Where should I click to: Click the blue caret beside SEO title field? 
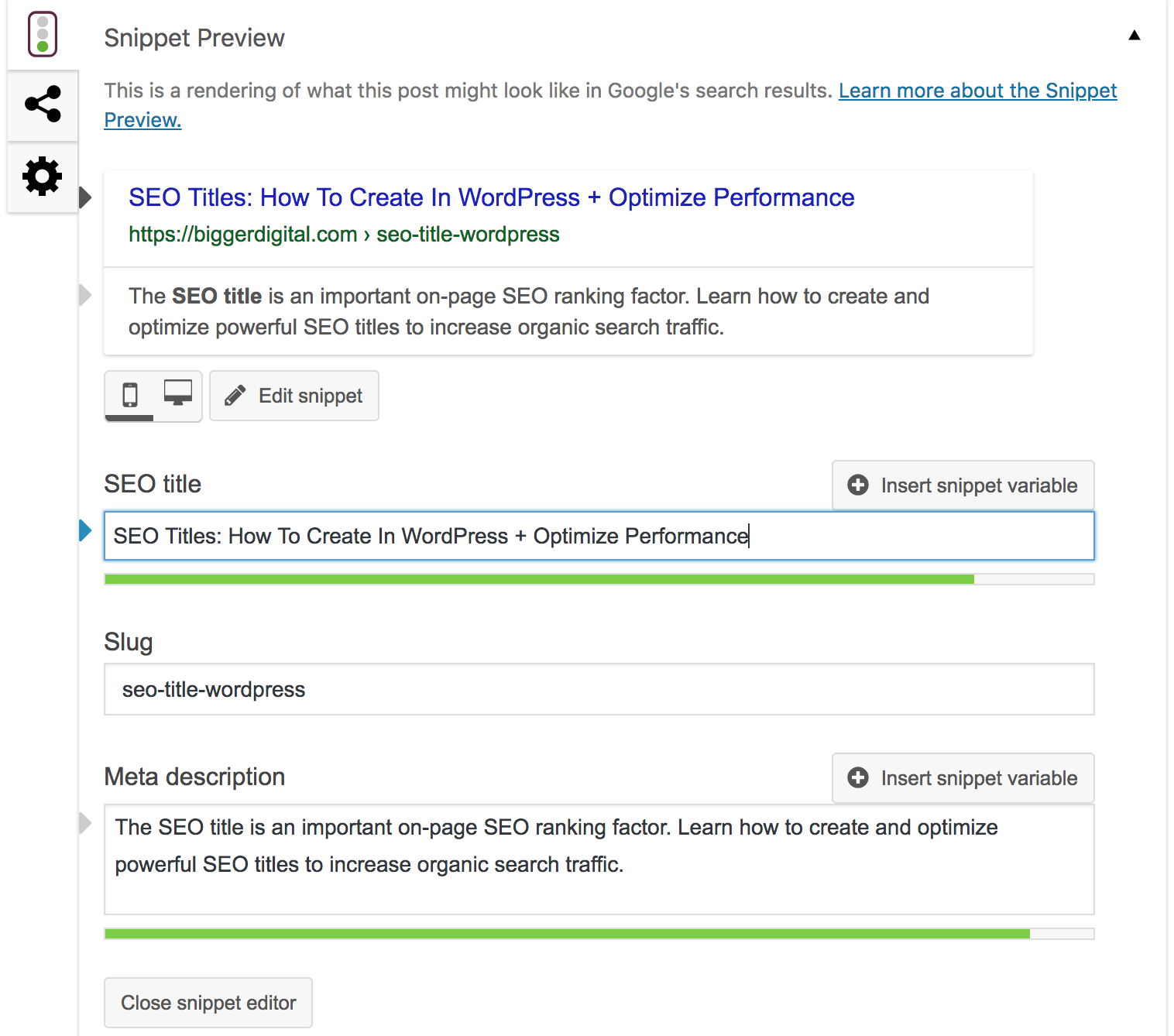click(x=85, y=530)
